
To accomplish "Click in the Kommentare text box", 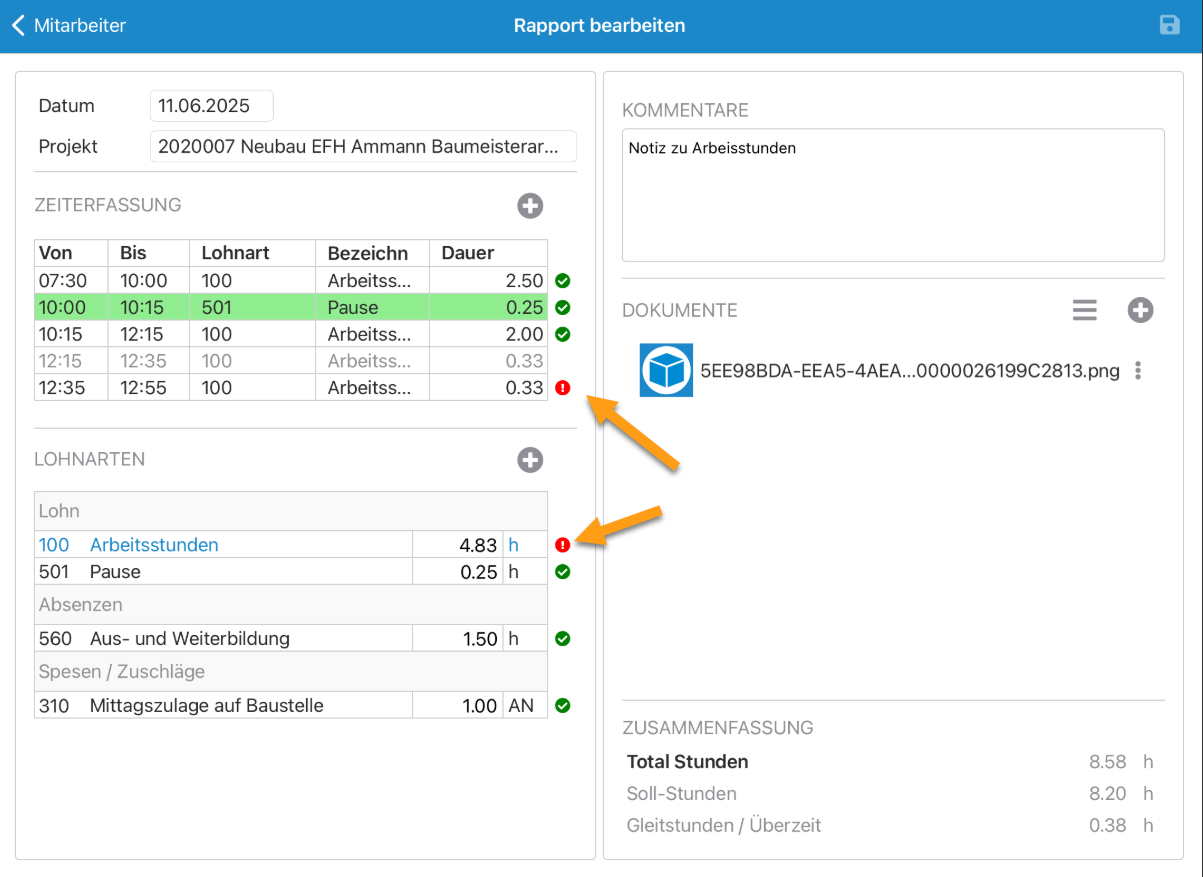I will point(892,195).
